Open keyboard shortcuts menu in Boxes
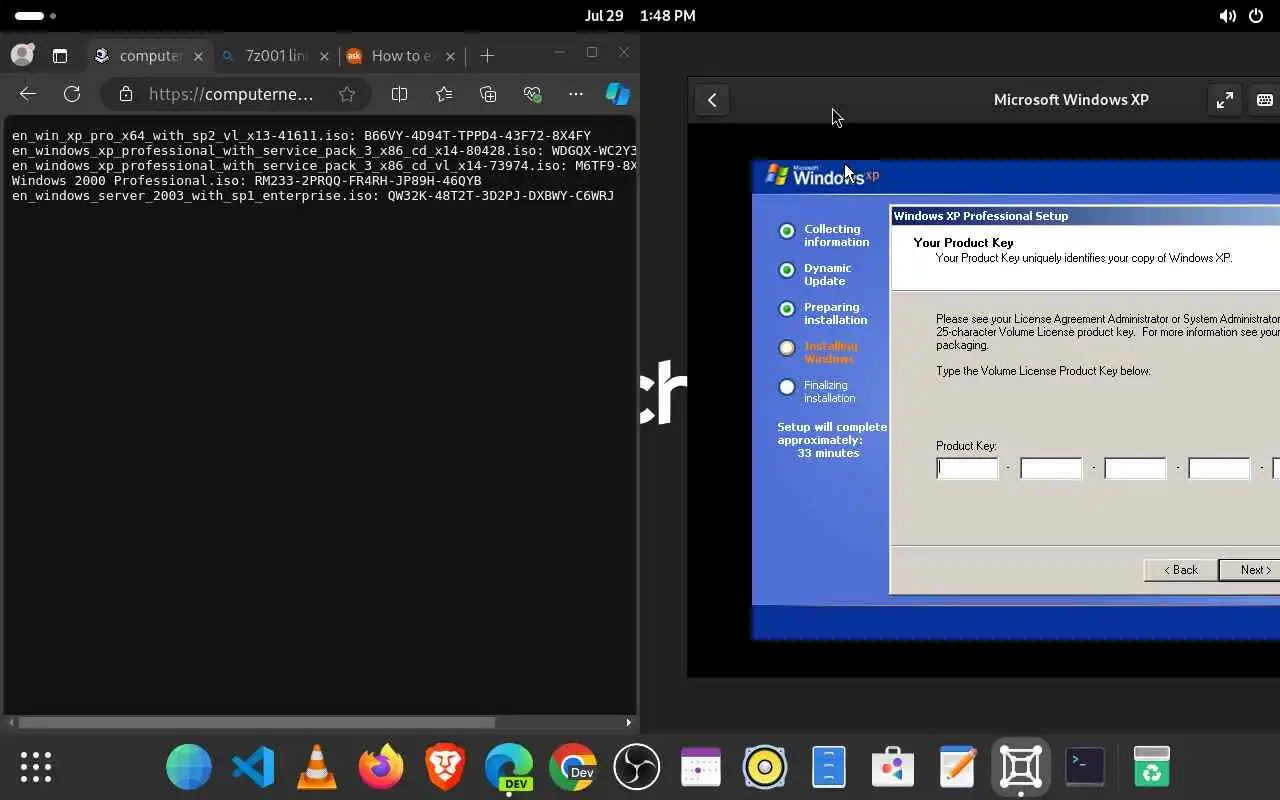 1265,100
